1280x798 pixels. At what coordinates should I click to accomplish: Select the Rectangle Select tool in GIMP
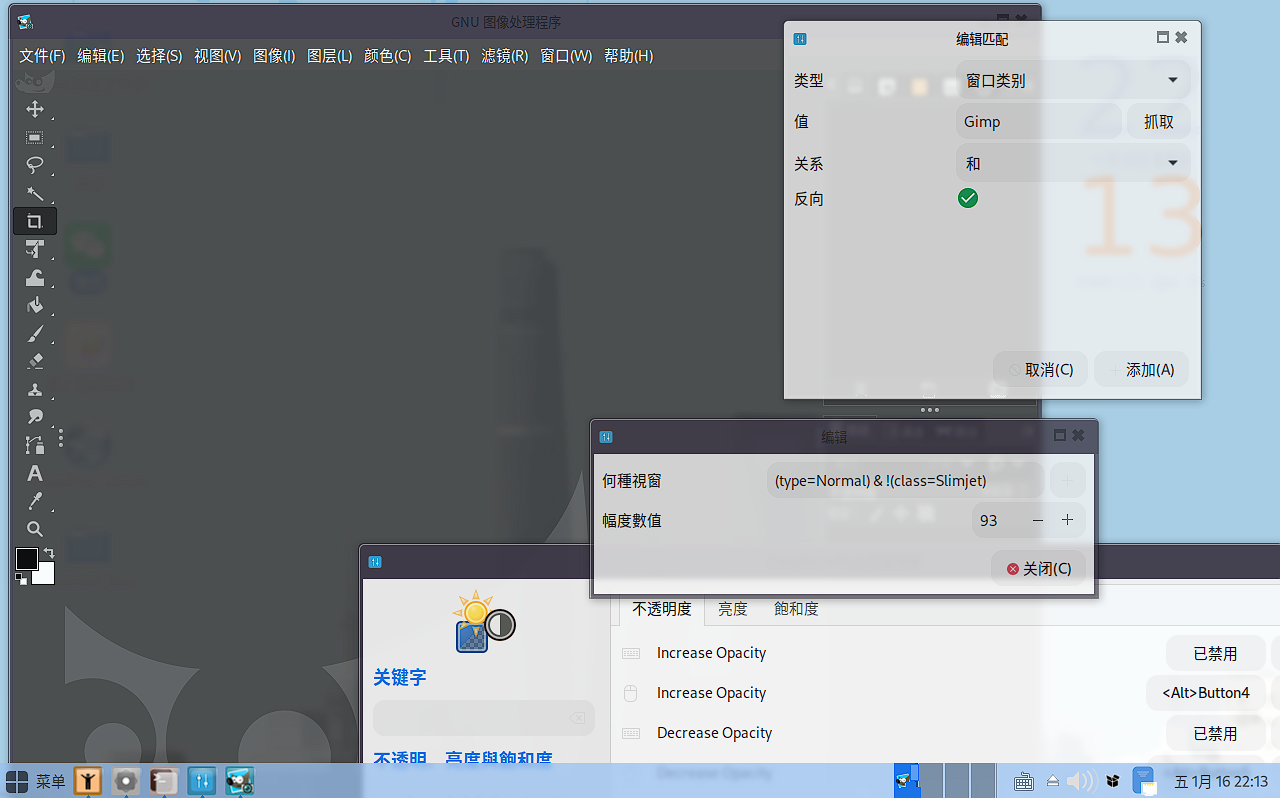35,137
